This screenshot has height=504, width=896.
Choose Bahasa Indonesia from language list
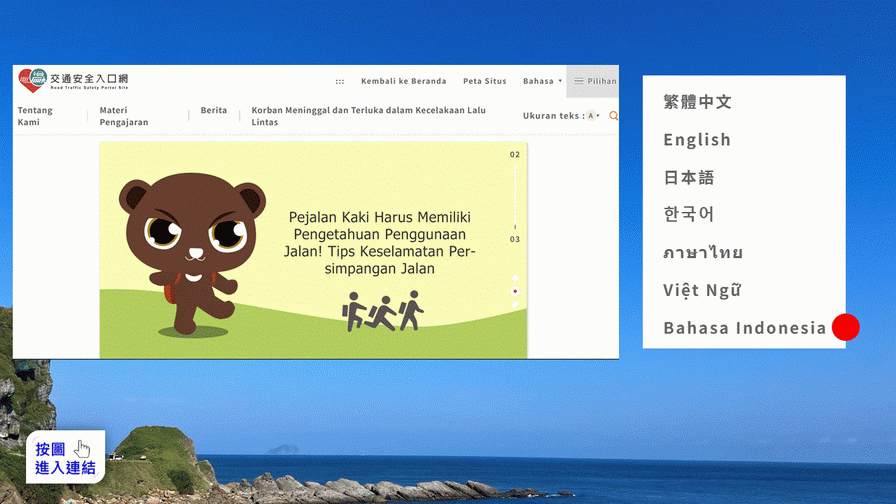[744, 328]
